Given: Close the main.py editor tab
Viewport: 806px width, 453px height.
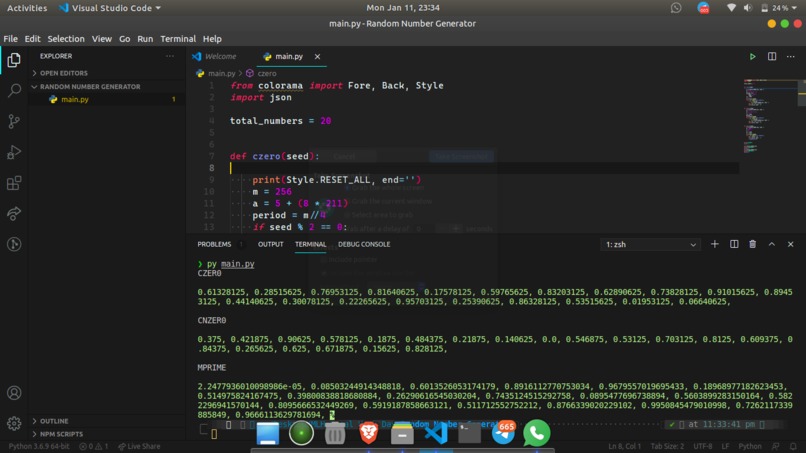Looking at the screenshot, I should pyautogui.click(x=317, y=57).
